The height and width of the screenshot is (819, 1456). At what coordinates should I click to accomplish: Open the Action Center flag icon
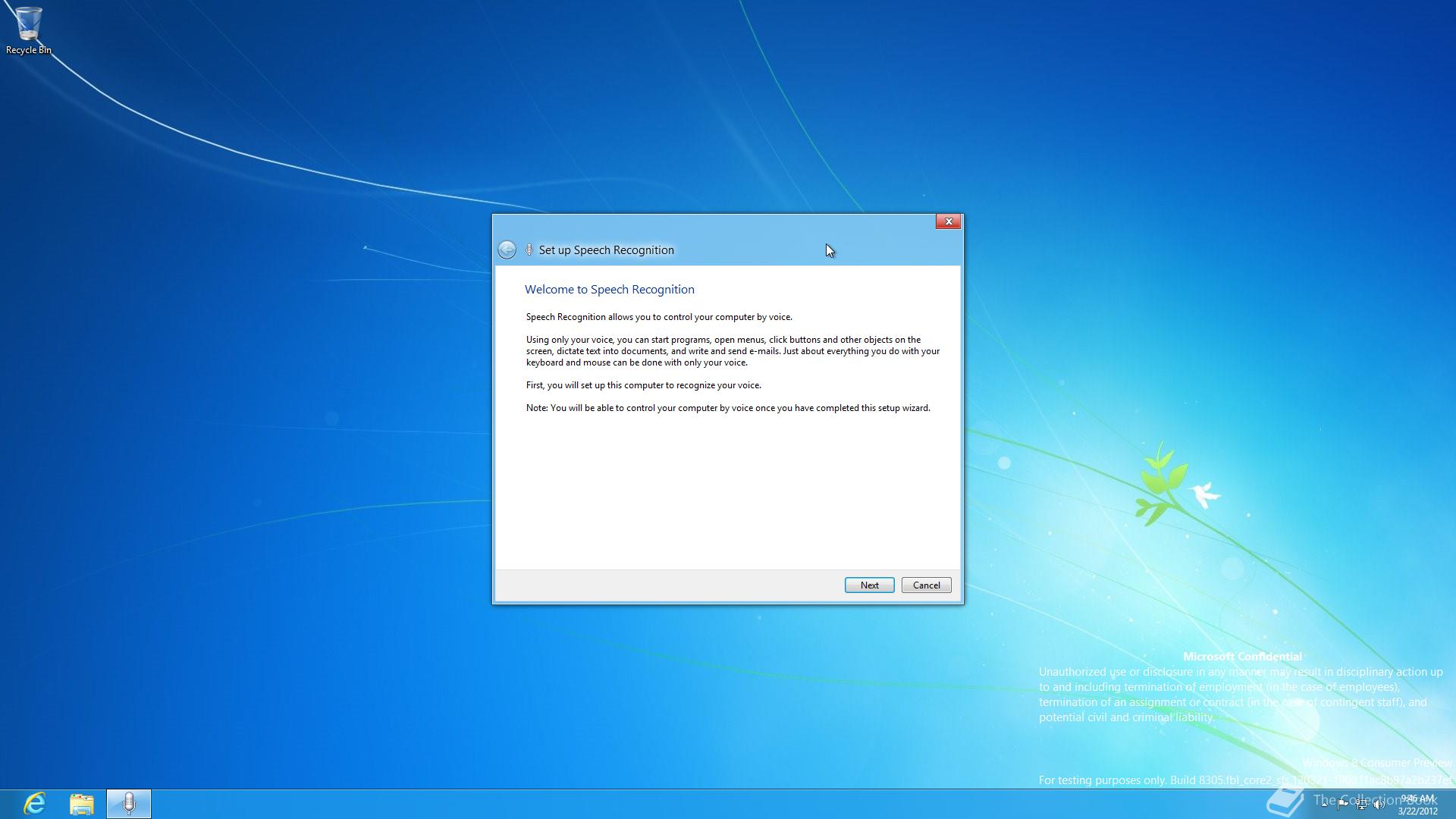[x=1343, y=805]
